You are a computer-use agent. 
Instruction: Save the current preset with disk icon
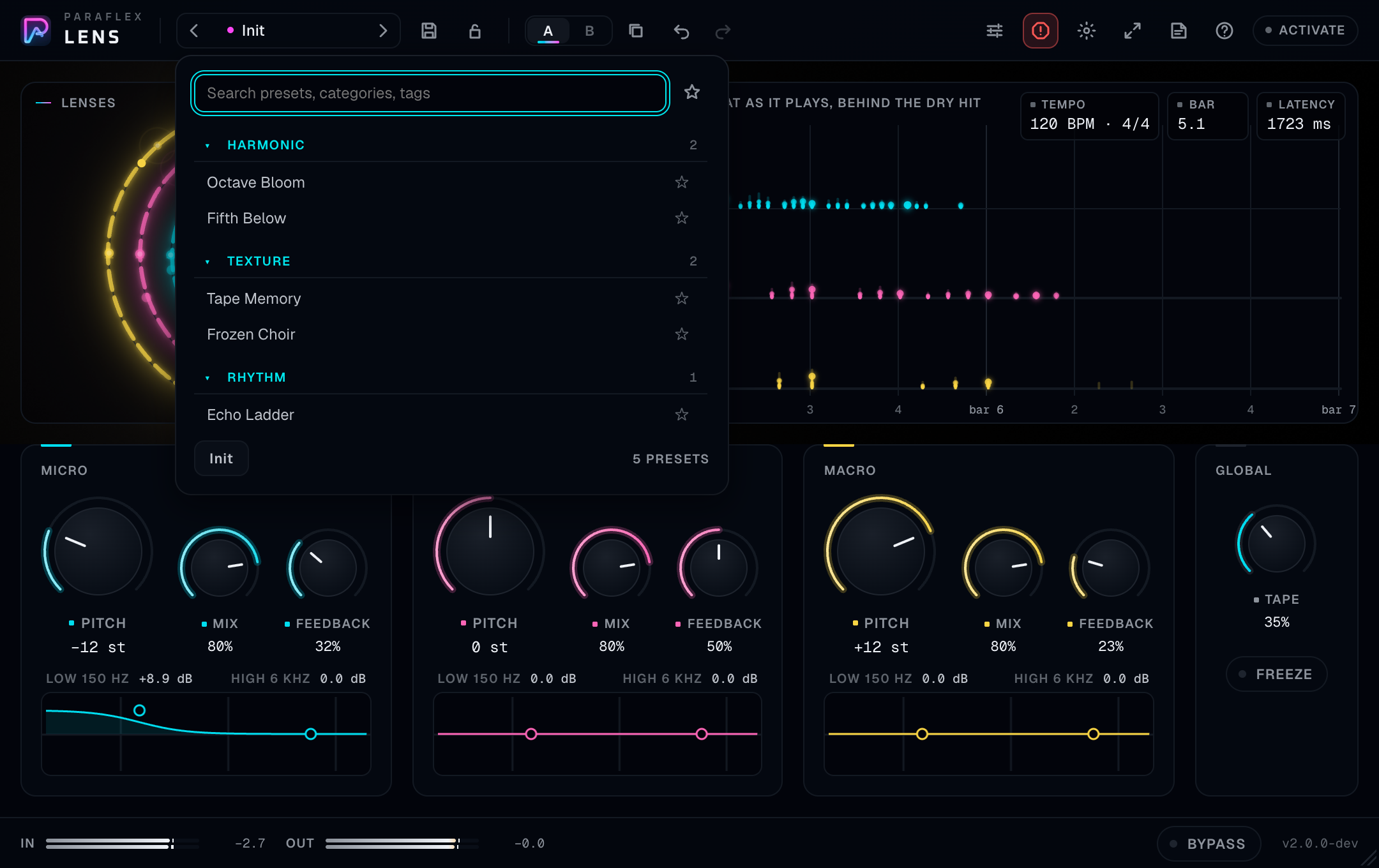coord(429,31)
